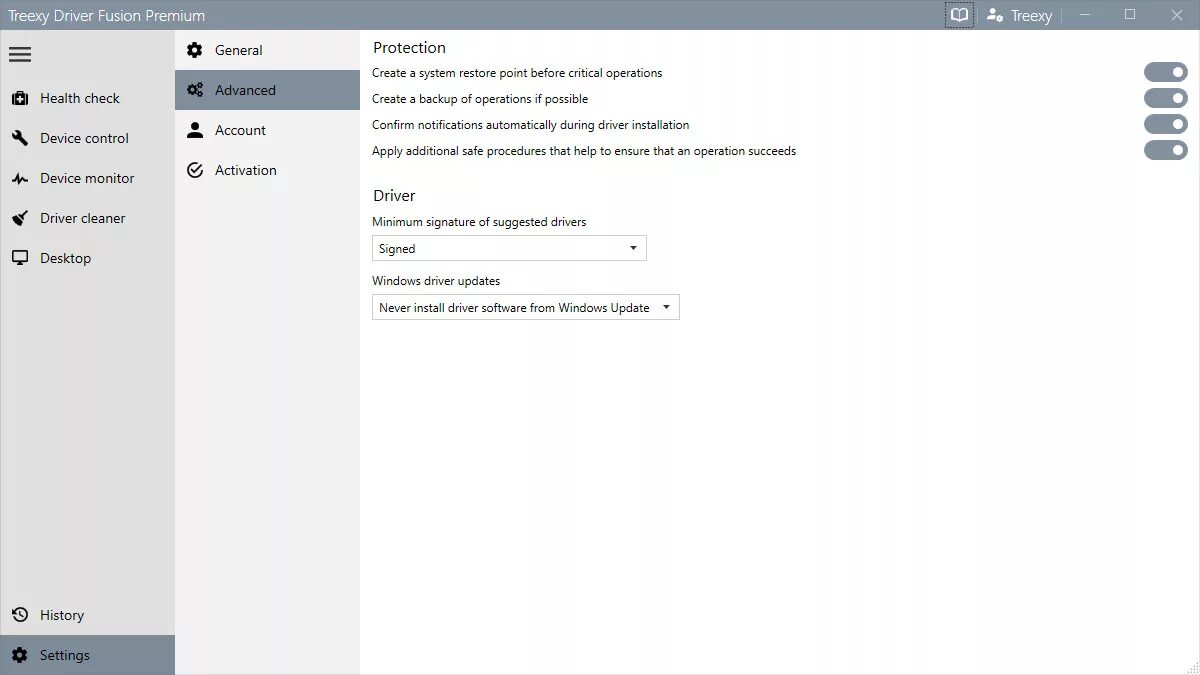Click the Driver cleaner broom icon

(x=20, y=218)
